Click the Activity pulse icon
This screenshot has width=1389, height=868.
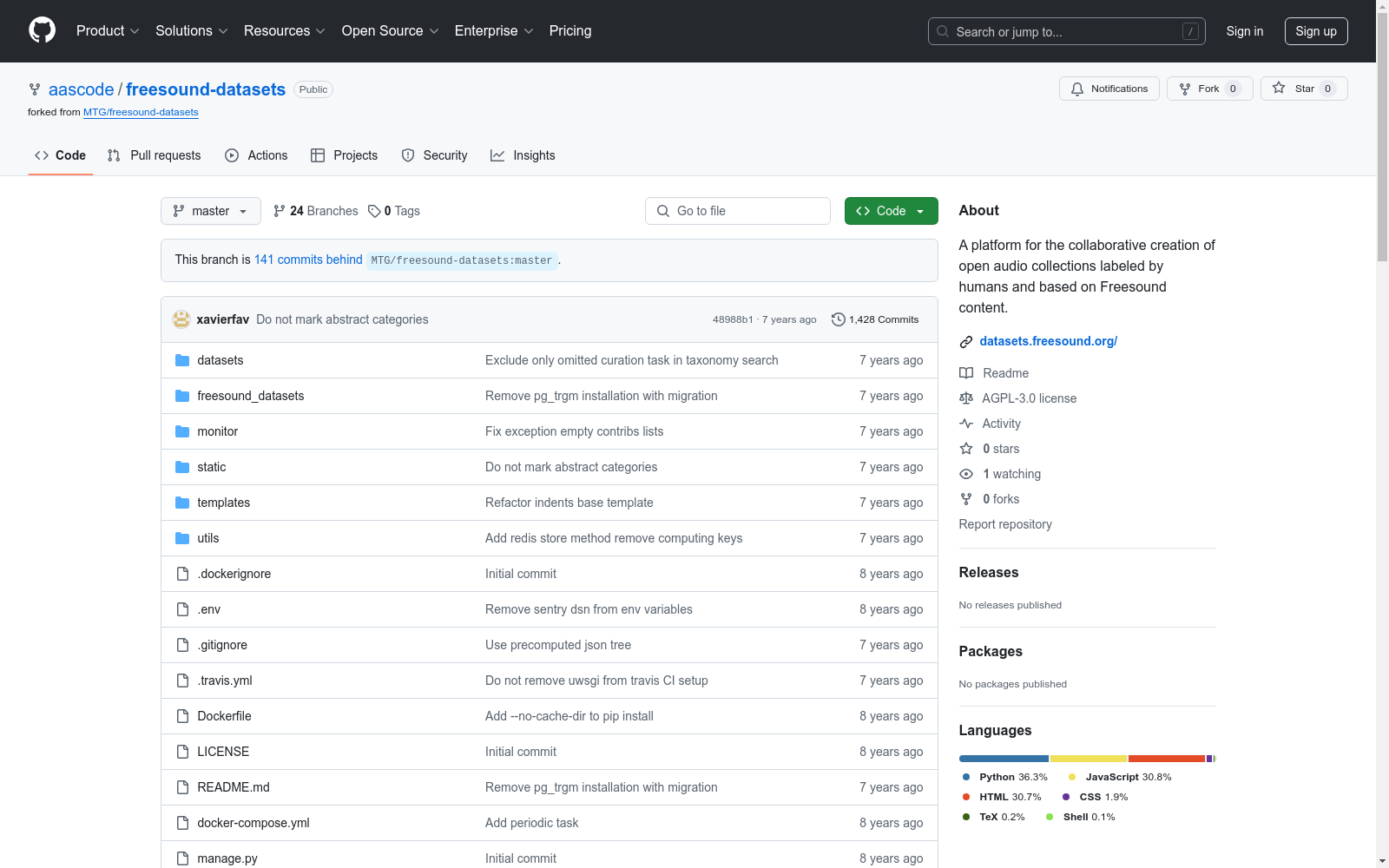coord(966,424)
